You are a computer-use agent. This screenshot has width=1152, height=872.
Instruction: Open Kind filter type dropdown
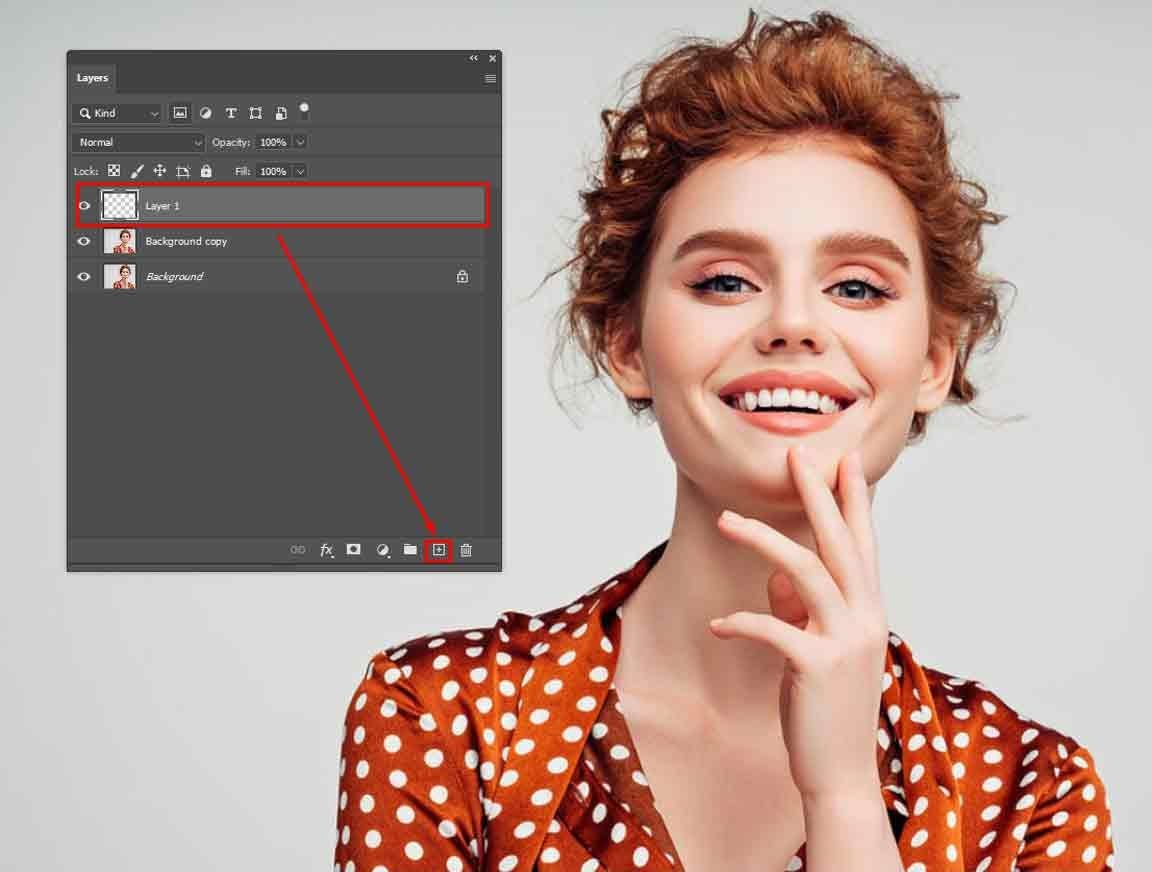pyautogui.click(x=118, y=113)
